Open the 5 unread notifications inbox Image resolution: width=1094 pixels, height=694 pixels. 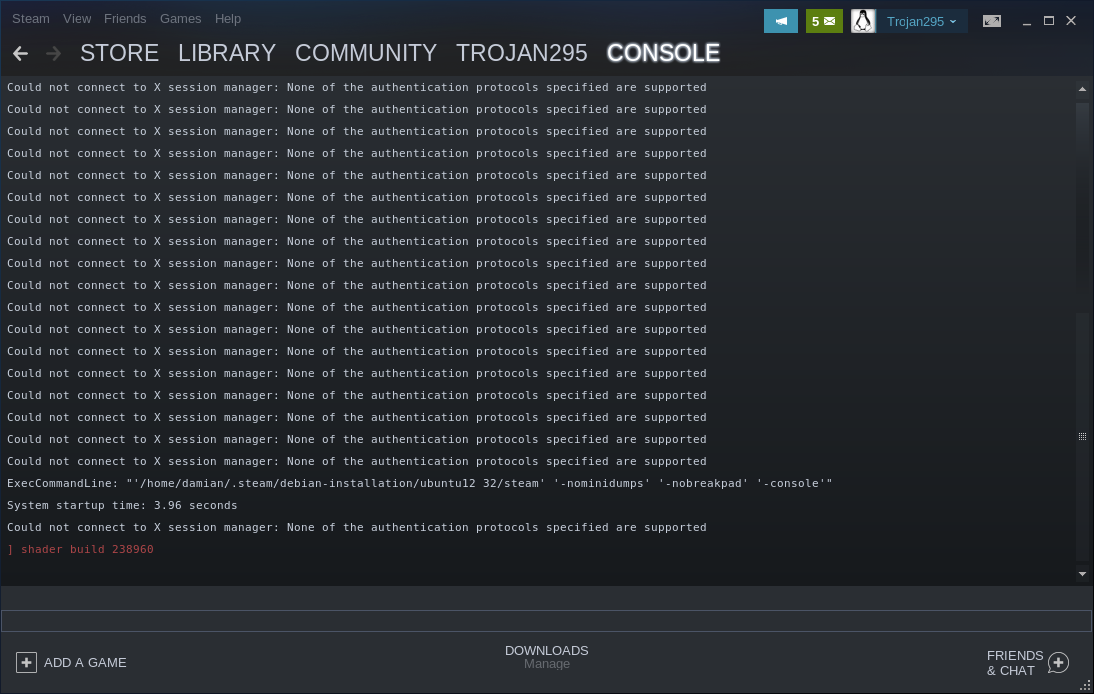824,21
